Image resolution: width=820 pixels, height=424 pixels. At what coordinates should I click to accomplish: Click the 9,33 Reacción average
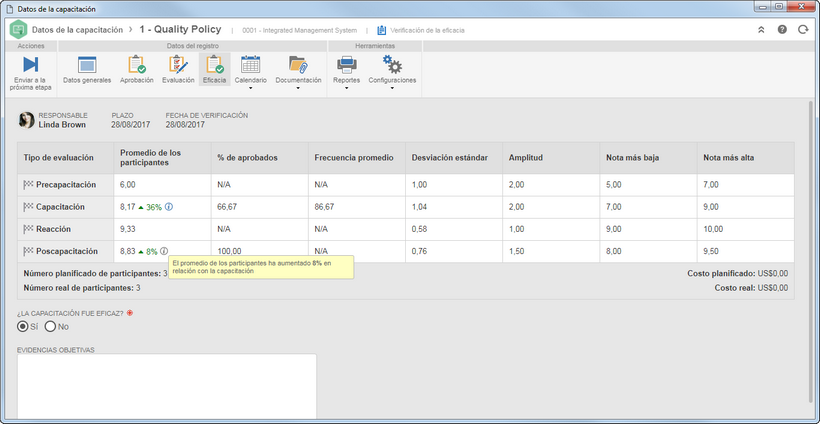click(128, 229)
